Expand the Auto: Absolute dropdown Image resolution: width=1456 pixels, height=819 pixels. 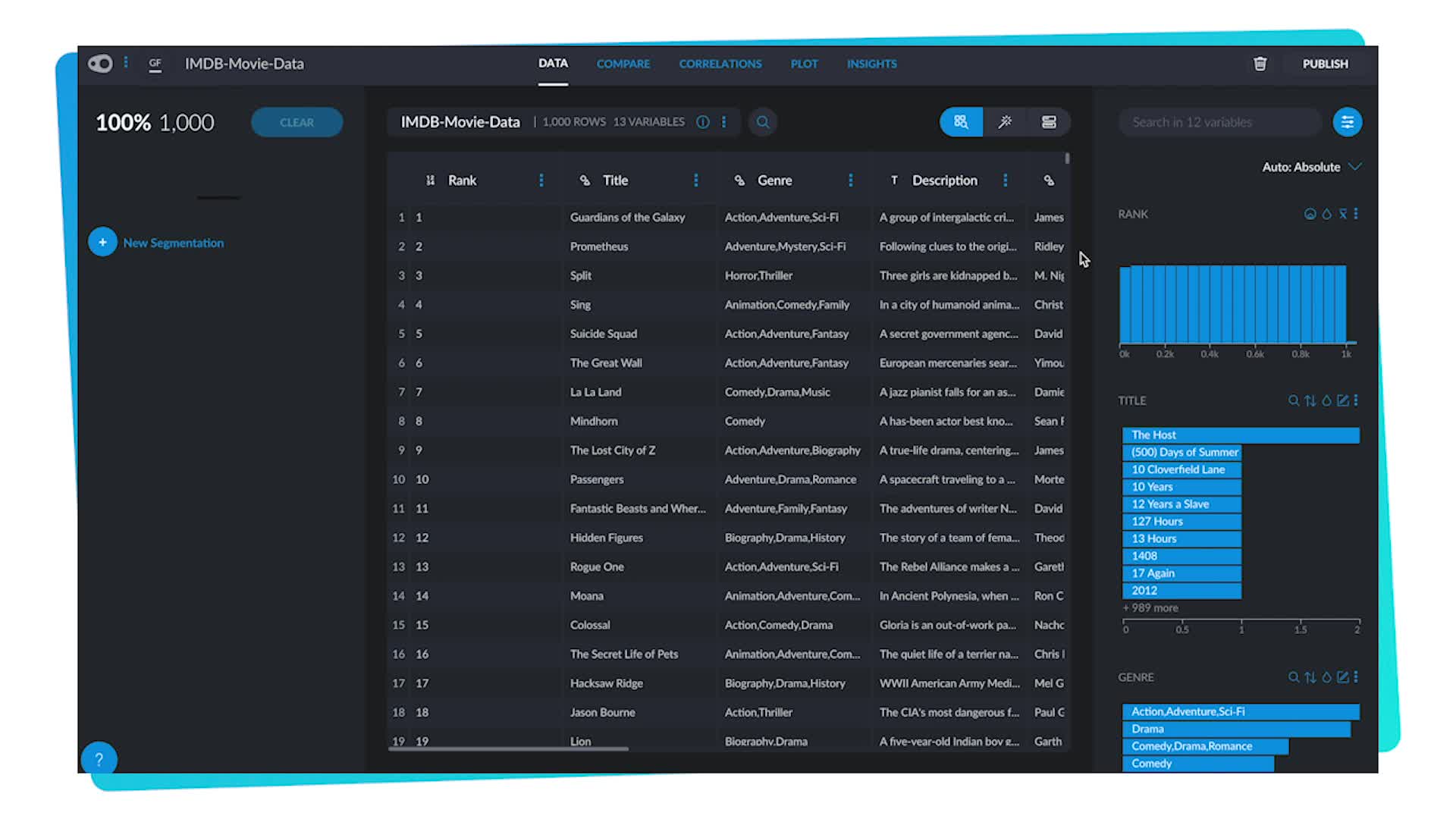point(1311,167)
